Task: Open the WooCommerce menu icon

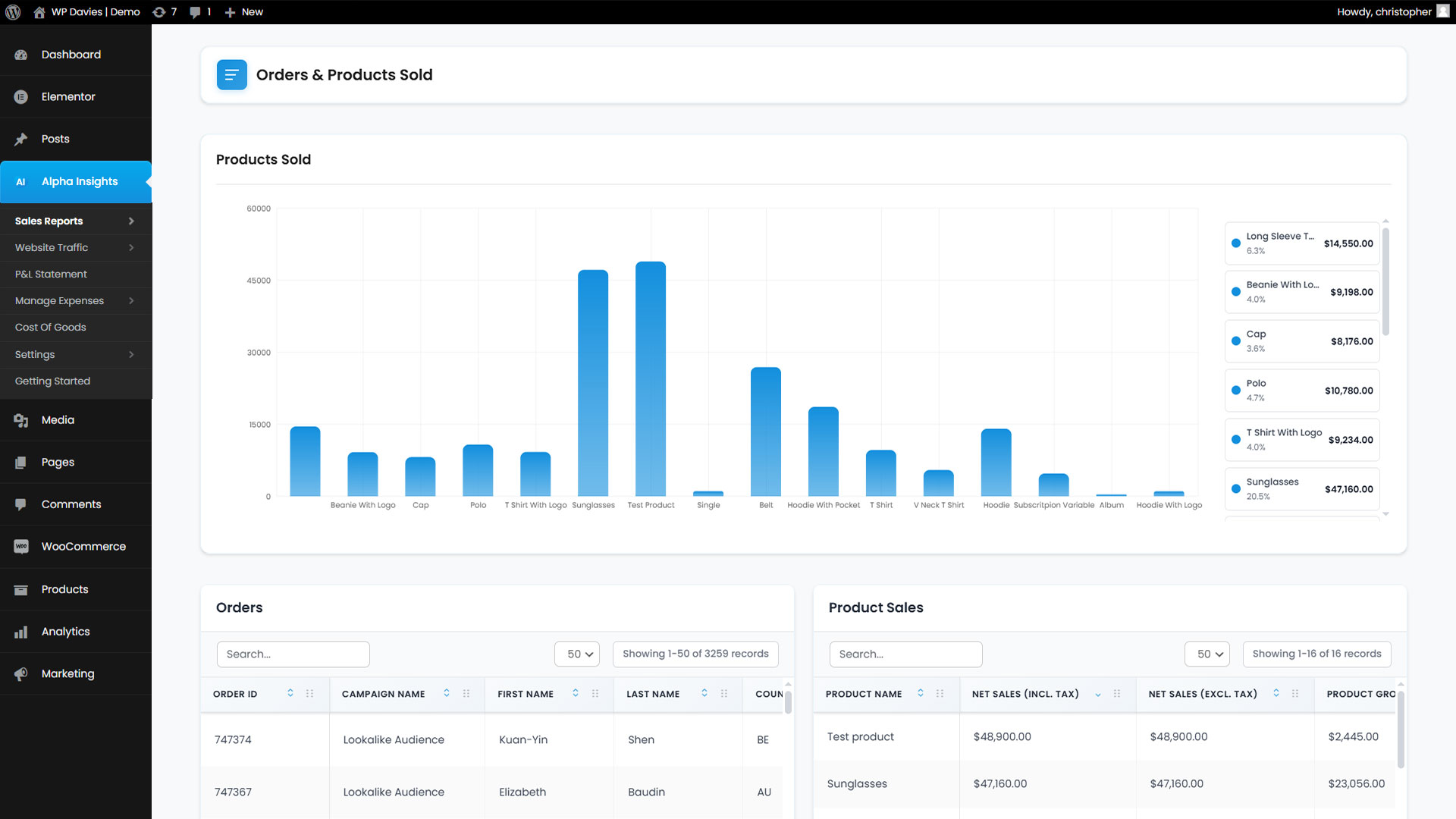Action: [21, 547]
